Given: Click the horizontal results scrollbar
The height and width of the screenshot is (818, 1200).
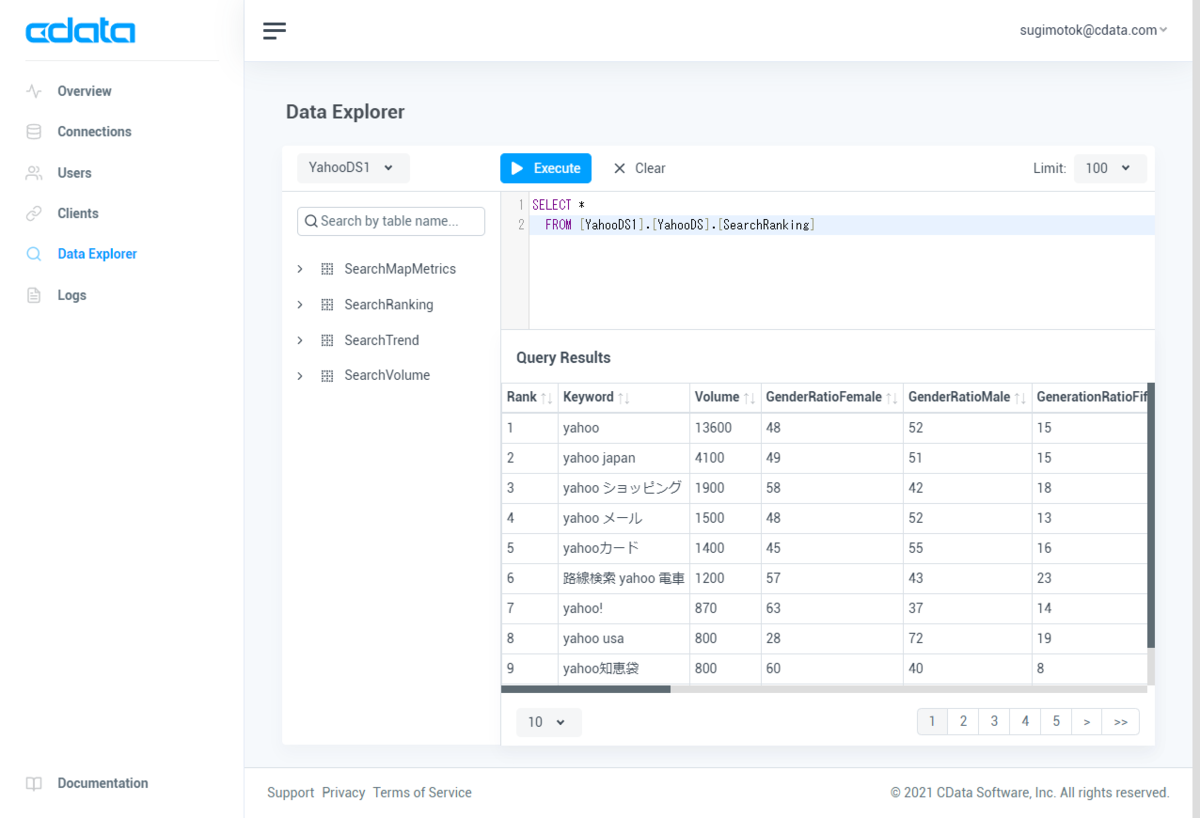Looking at the screenshot, I should (586, 689).
